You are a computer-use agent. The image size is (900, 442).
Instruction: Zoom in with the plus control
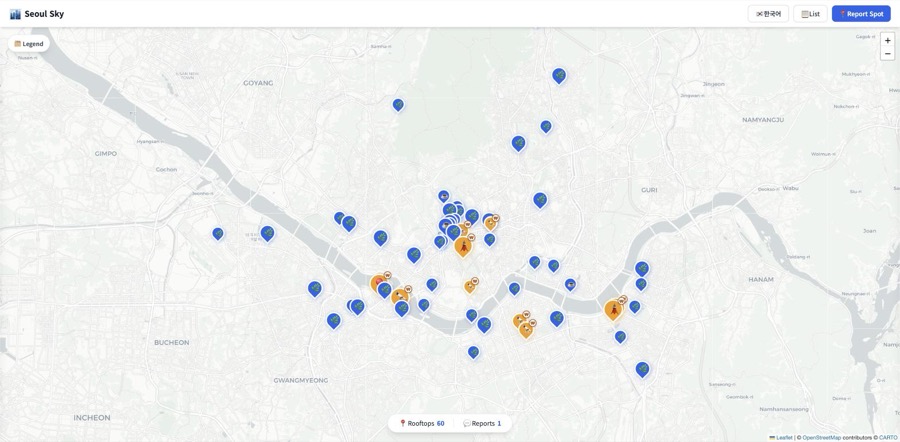pyautogui.click(x=887, y=41)
